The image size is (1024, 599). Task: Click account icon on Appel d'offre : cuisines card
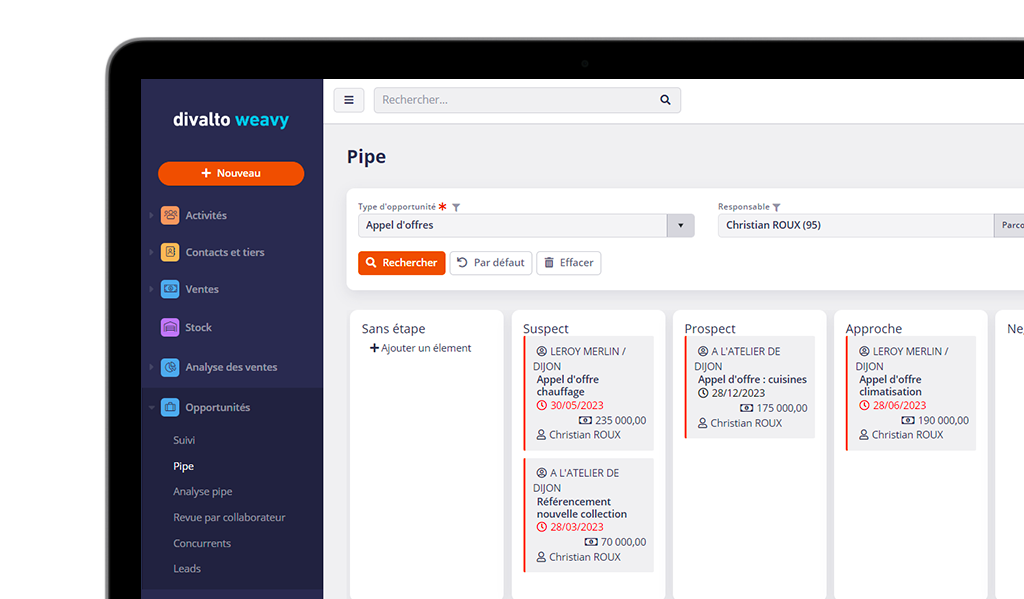click(x=703, y=351)
